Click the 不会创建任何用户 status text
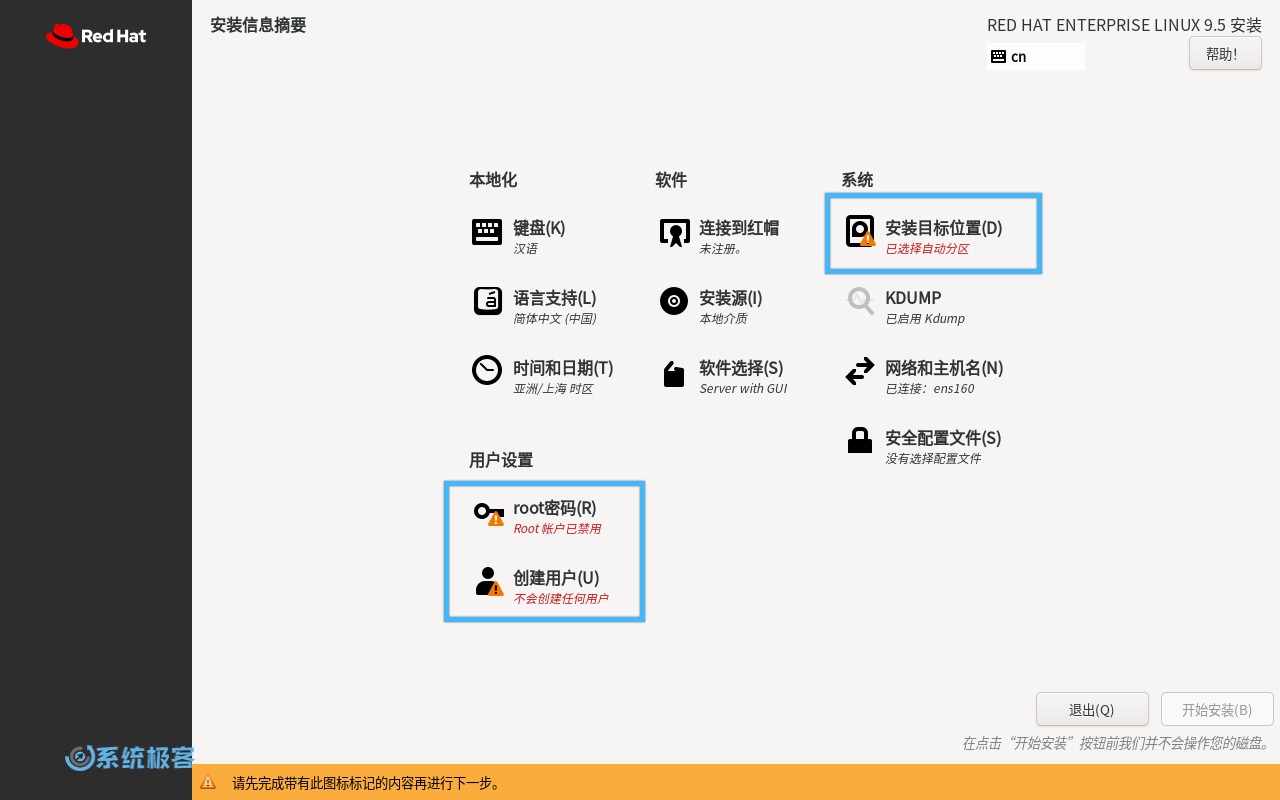This screenshot has width=1280, height=800. click(561, 599)
